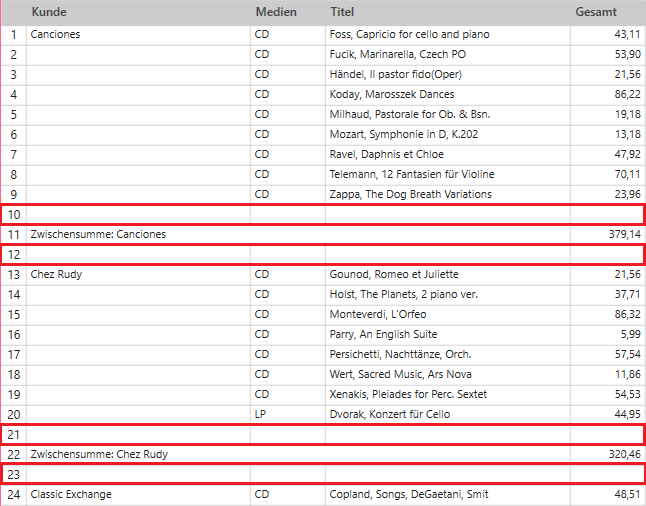The image size is (646, 506).
Task: Click title Dvorak, Konzert für Cello
Action: (x=389, y=415)
